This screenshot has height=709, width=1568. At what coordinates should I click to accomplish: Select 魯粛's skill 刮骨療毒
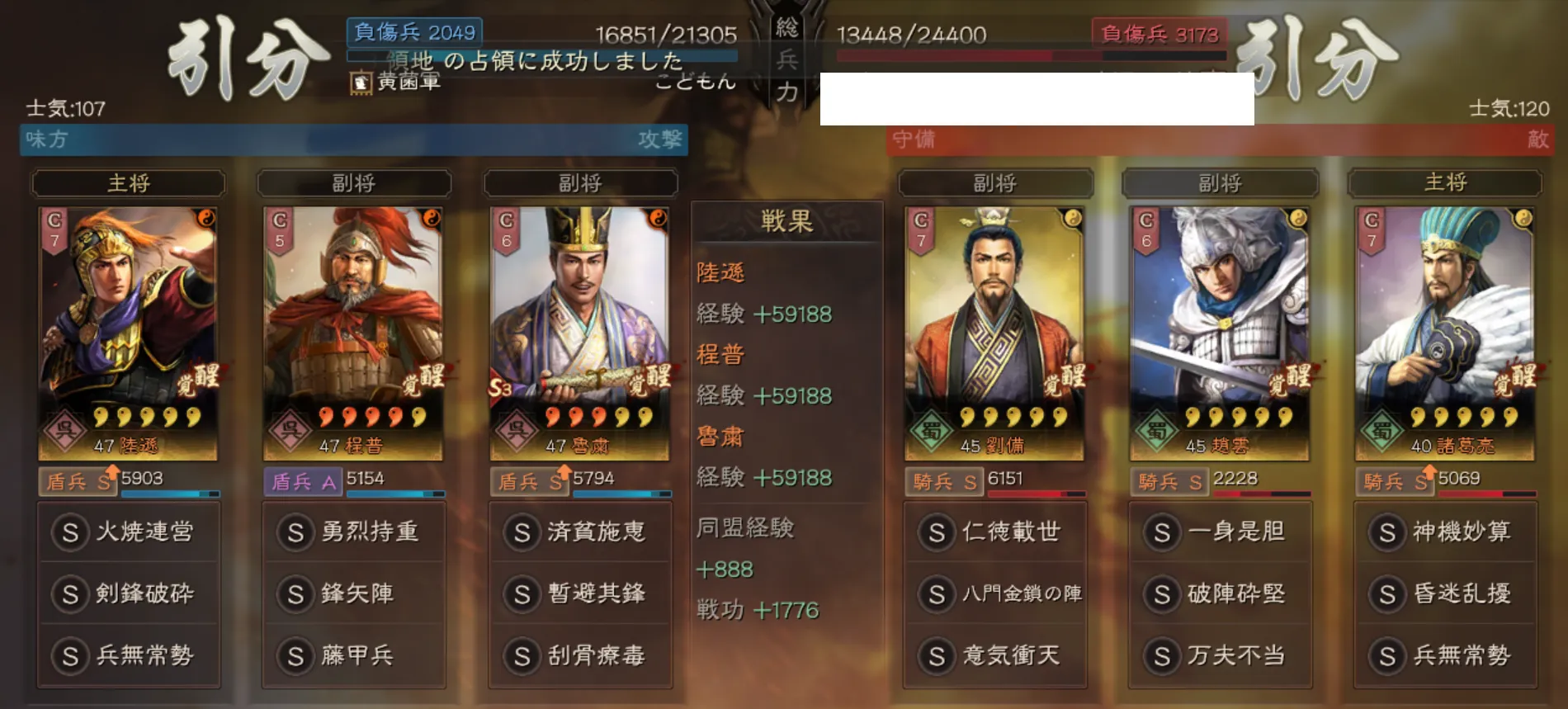click(580, 655)
